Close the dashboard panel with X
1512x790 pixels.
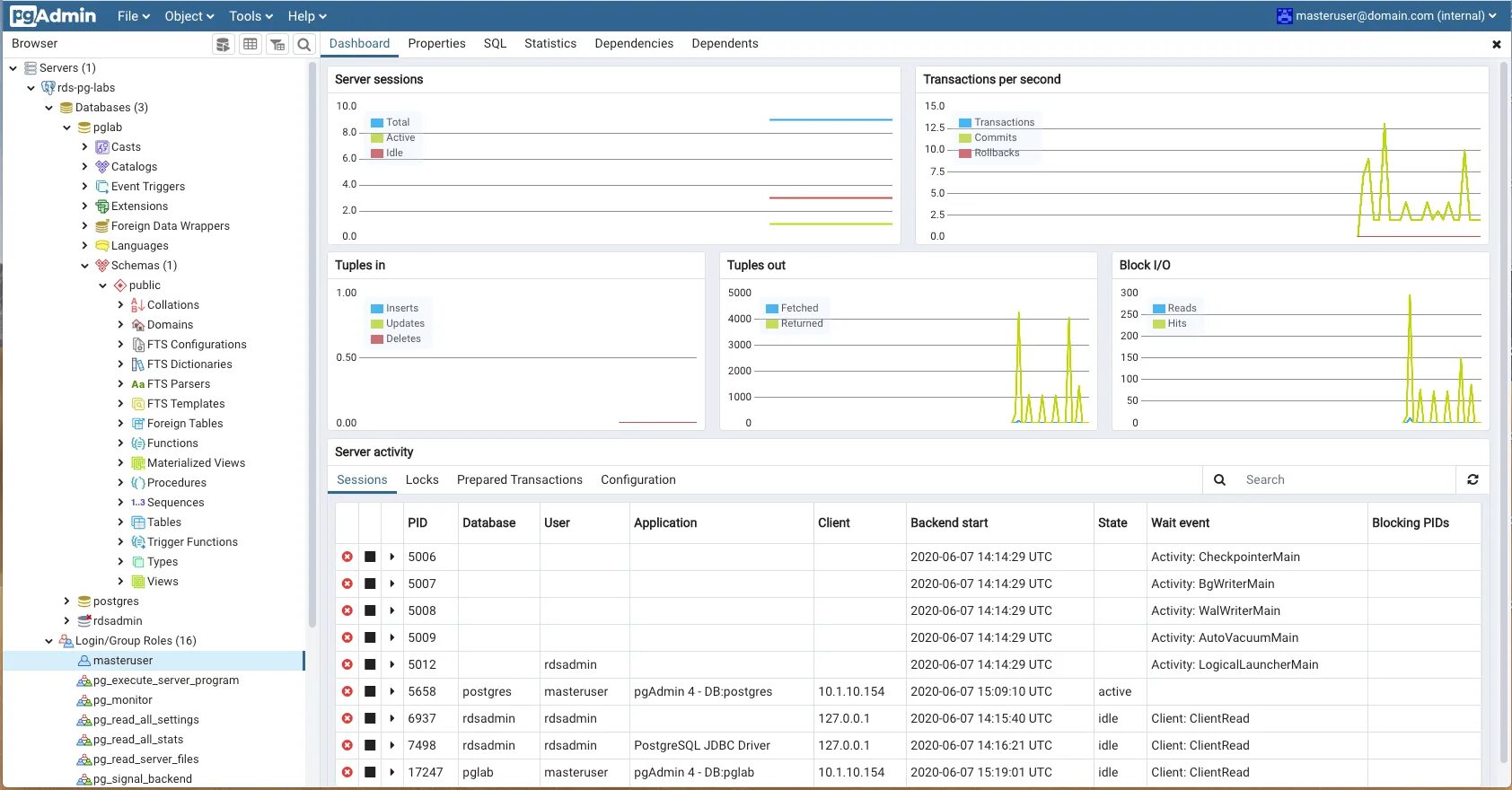point(1496,44)
